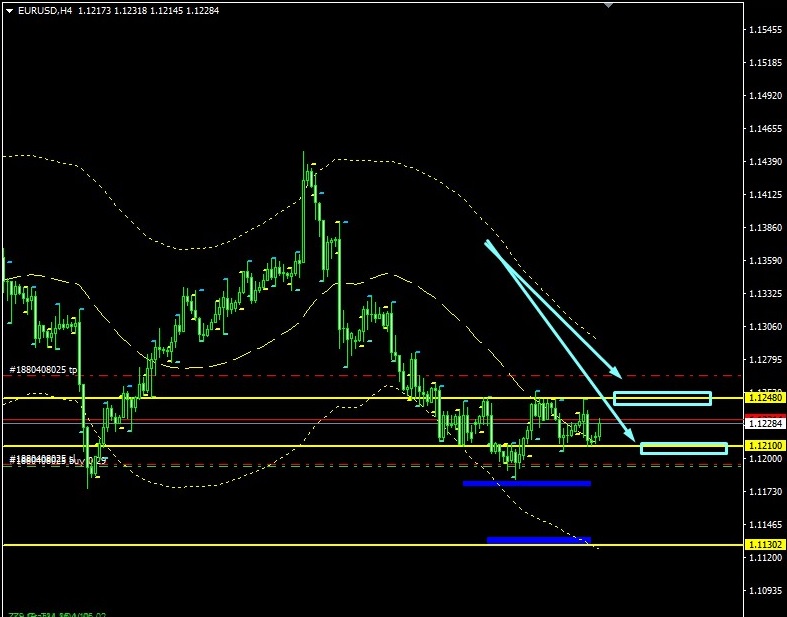Click the 1.10935 level on price scale

765,590
